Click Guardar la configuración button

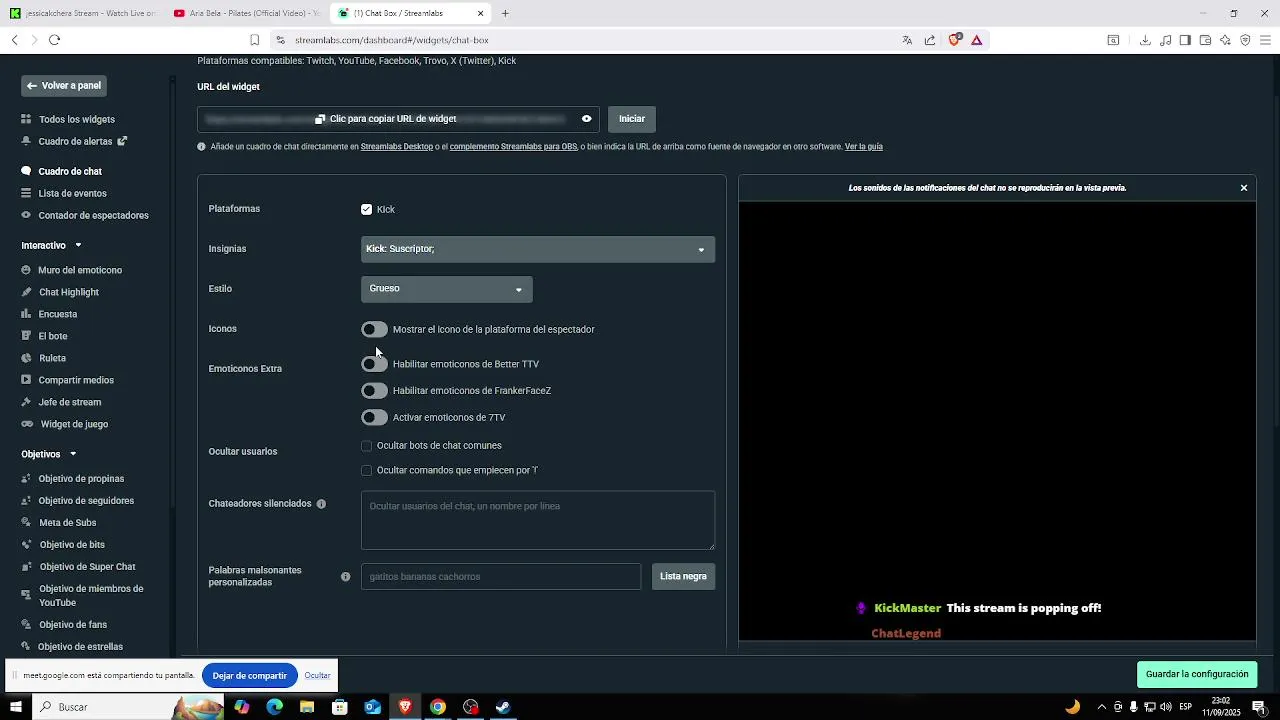pyautogui.click(x=1197, y=674)
